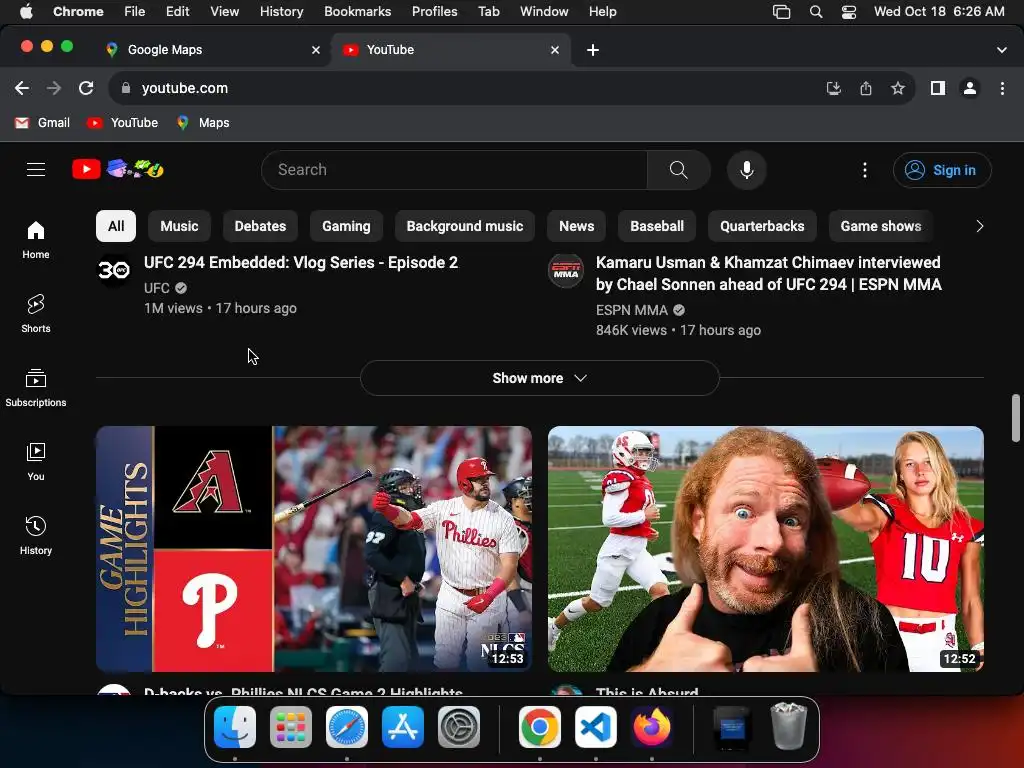Select the Debates filter chip
Image resolution: width=1024 pixels, height=768 pixels.
pos(260,226)
